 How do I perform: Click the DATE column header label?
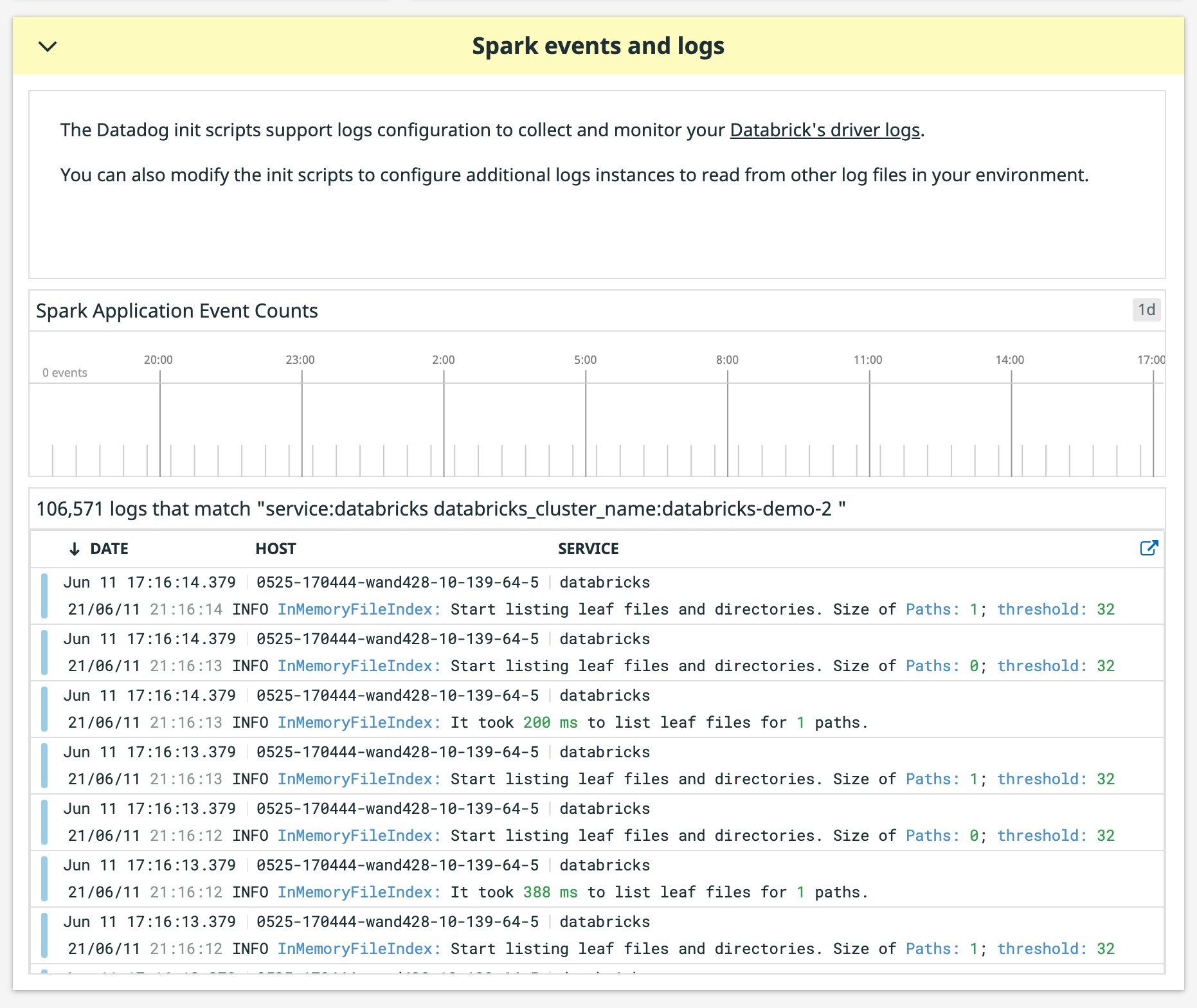tap(108, 548)
